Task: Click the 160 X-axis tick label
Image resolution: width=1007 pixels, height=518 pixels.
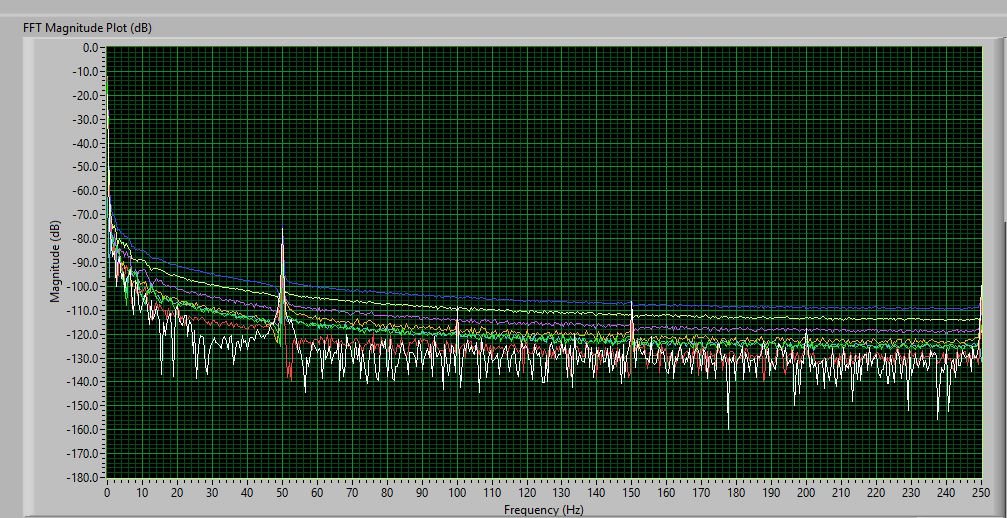Action: 667,492
